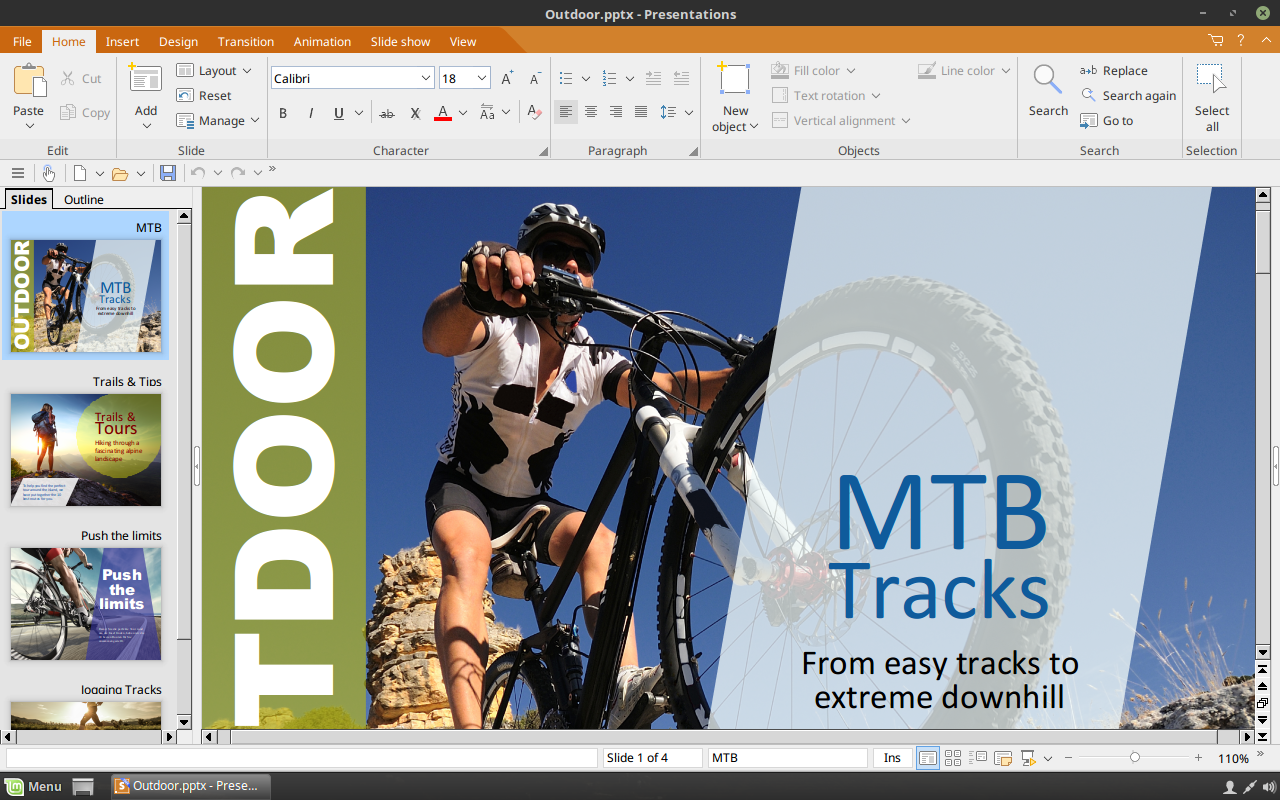Click the Copy button
Image resolution: width=1280 pixels, height=800 pixels.
point(85,113)
